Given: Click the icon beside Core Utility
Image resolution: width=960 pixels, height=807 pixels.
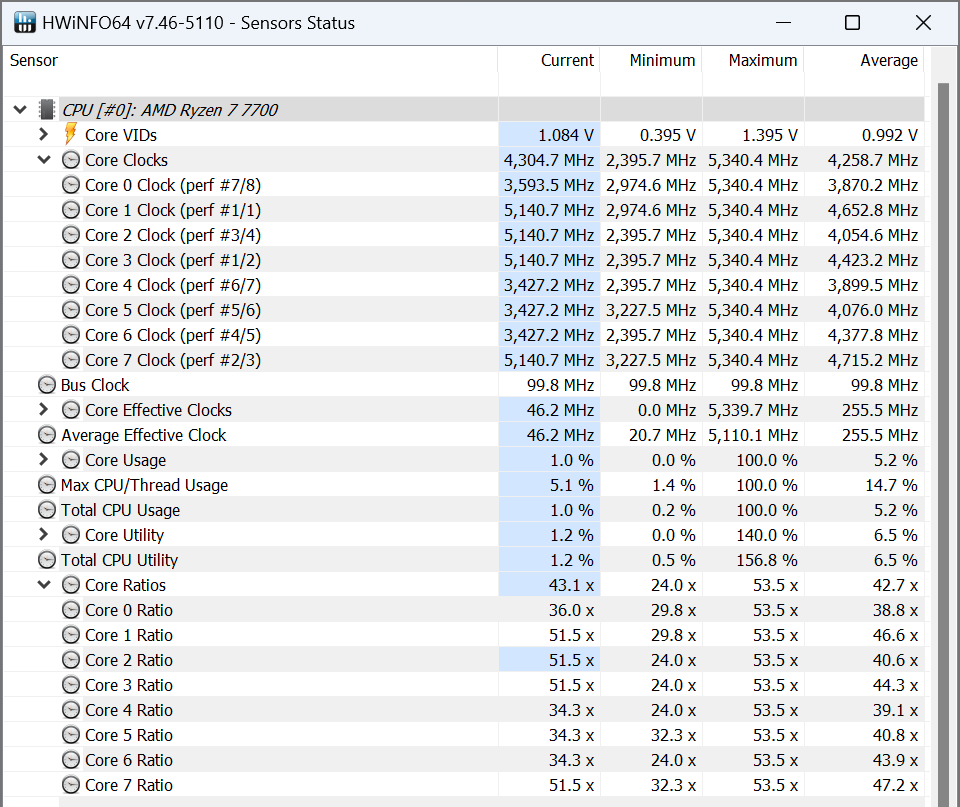Looking at the screenshot, I should click(71, 535).
